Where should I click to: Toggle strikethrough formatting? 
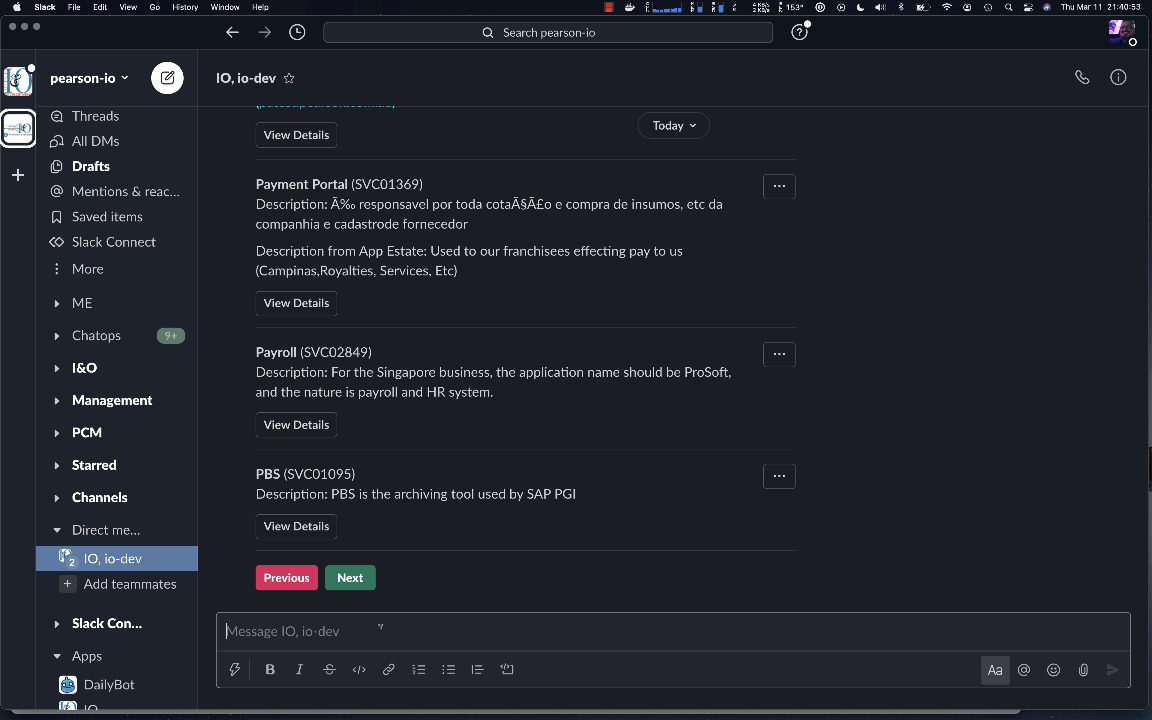(x=329, y=669)
